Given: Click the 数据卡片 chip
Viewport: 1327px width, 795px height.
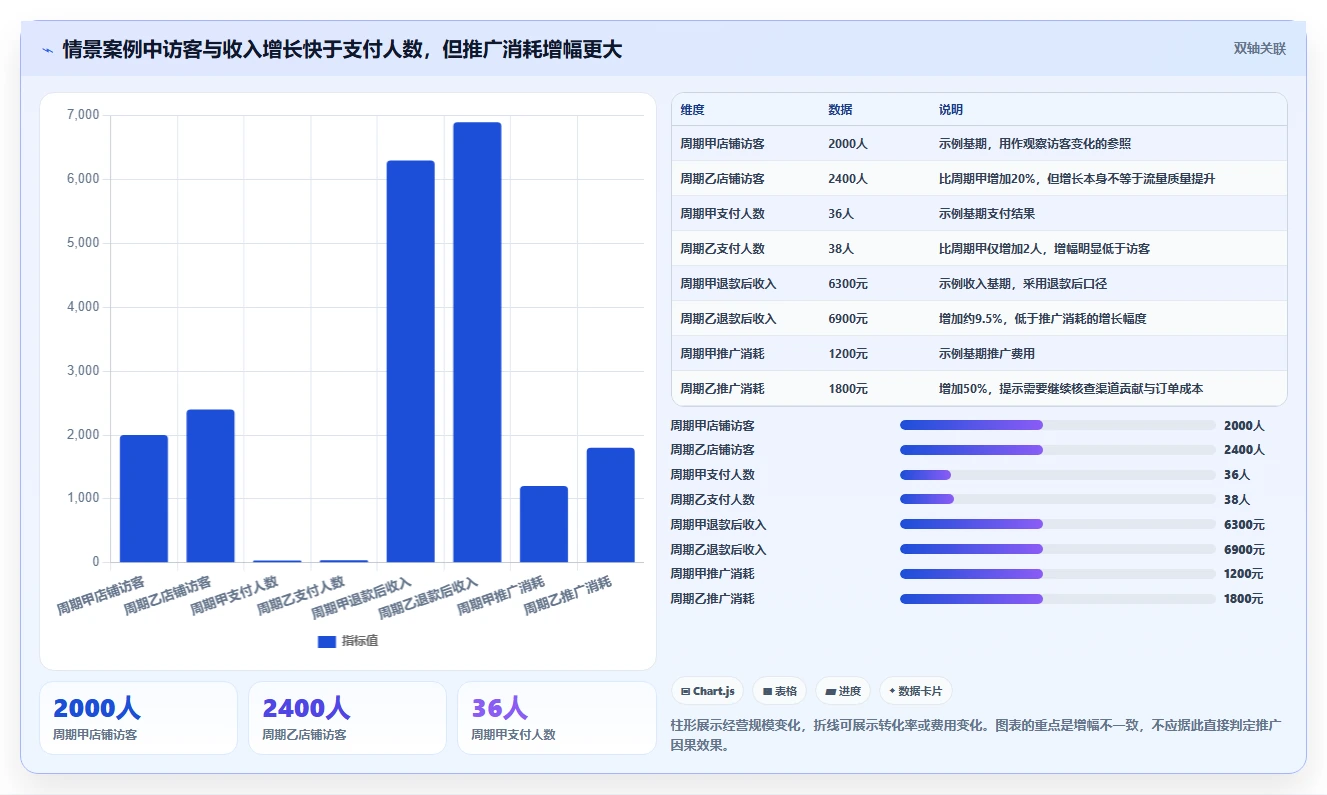Looking at the screenshot, I should [x=916, y=691].
